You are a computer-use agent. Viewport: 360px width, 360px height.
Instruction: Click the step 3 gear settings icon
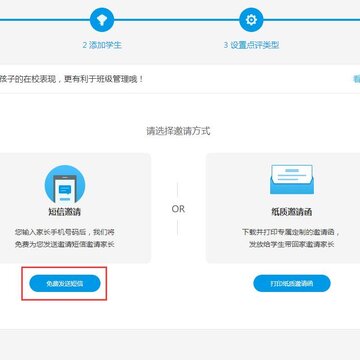pos(251,20)
